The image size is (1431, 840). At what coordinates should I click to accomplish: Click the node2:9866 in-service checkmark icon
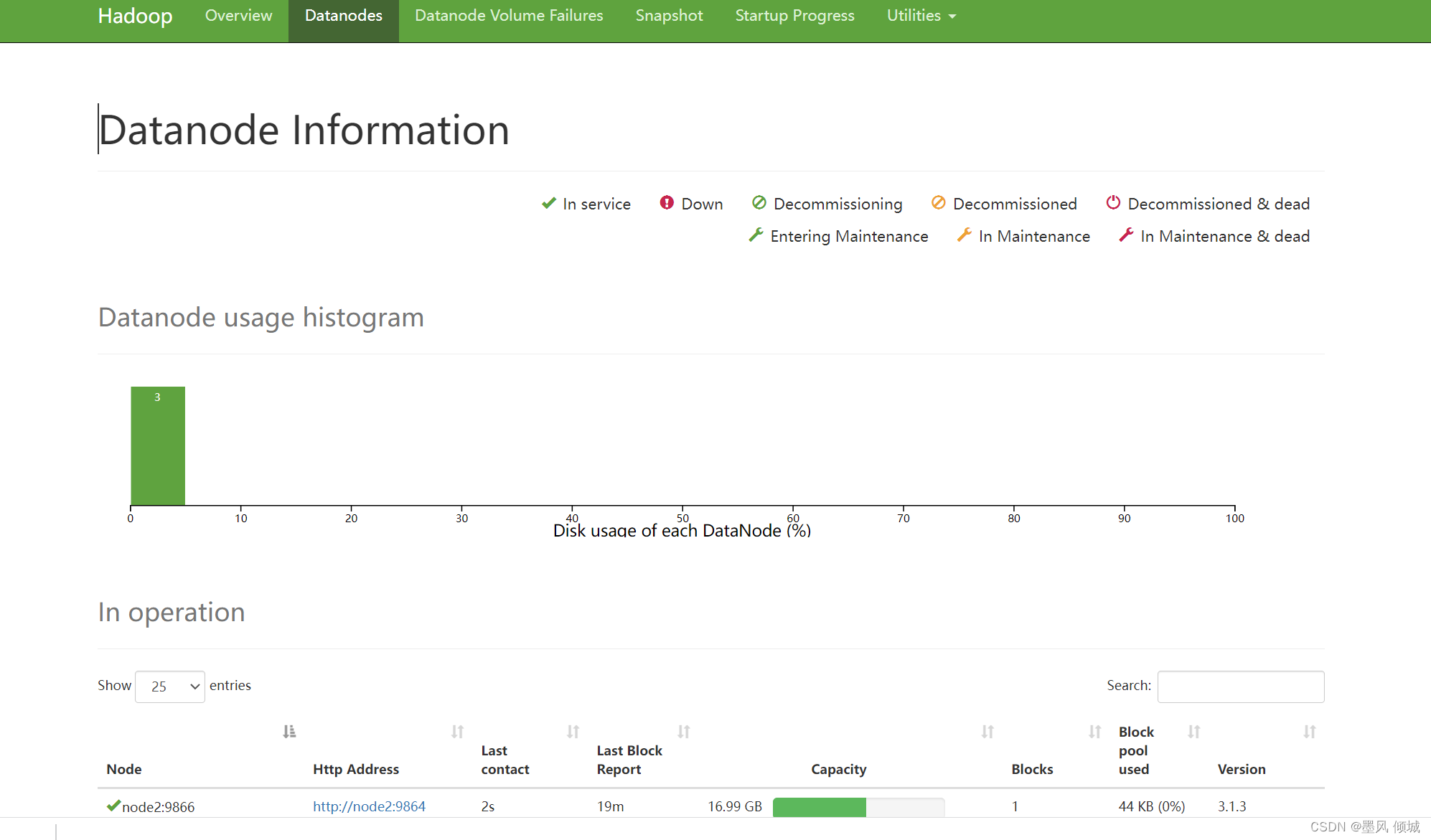(x=113, y=806)
